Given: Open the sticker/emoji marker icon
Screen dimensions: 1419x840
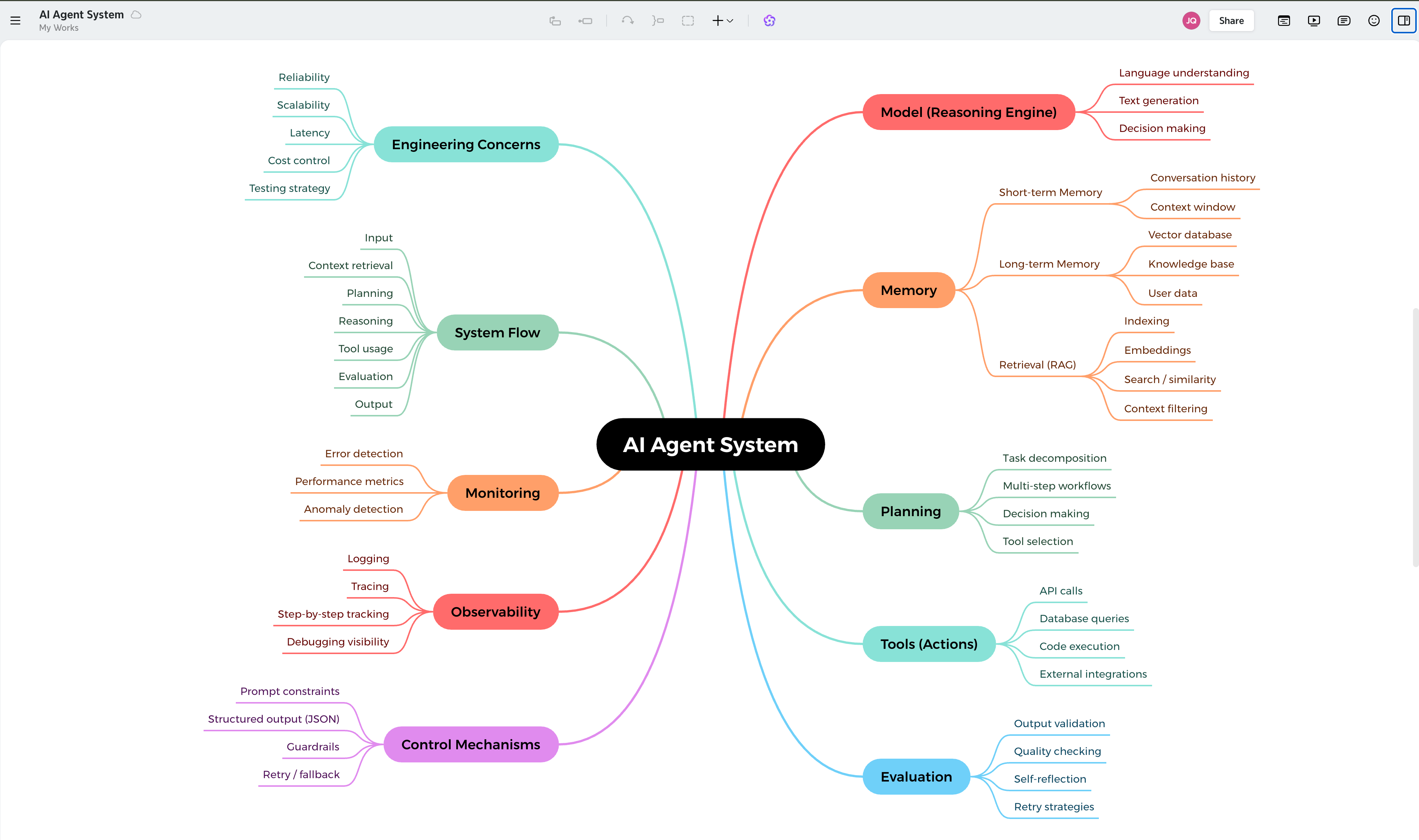Looking at the screenshot, I should [1374, 21].
